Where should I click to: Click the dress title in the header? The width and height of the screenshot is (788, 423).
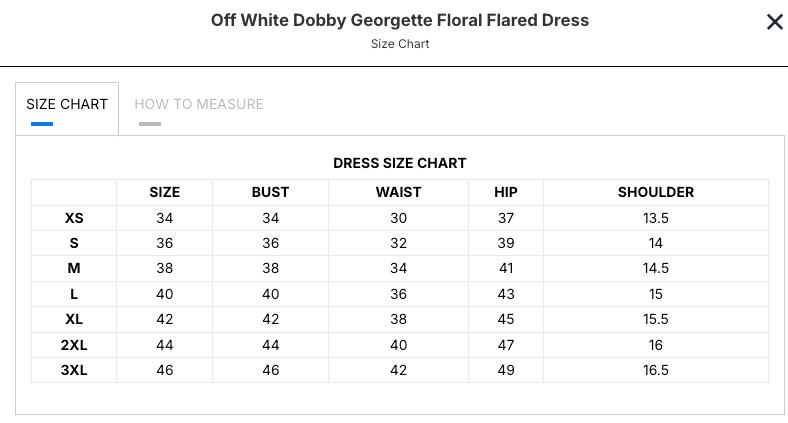click(399, 20)
